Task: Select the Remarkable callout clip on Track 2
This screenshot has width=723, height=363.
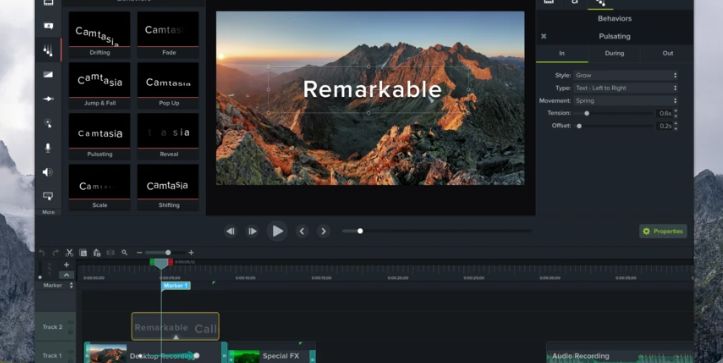Action: coord(175,327)
